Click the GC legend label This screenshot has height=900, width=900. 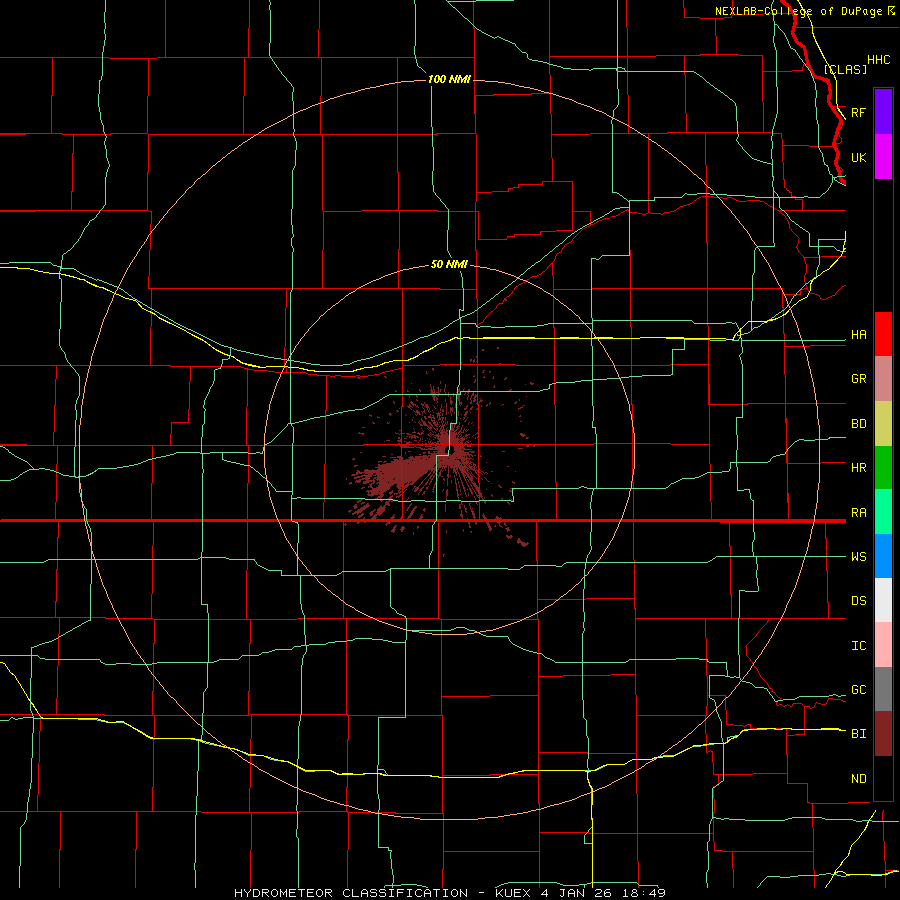pos(858,690)
